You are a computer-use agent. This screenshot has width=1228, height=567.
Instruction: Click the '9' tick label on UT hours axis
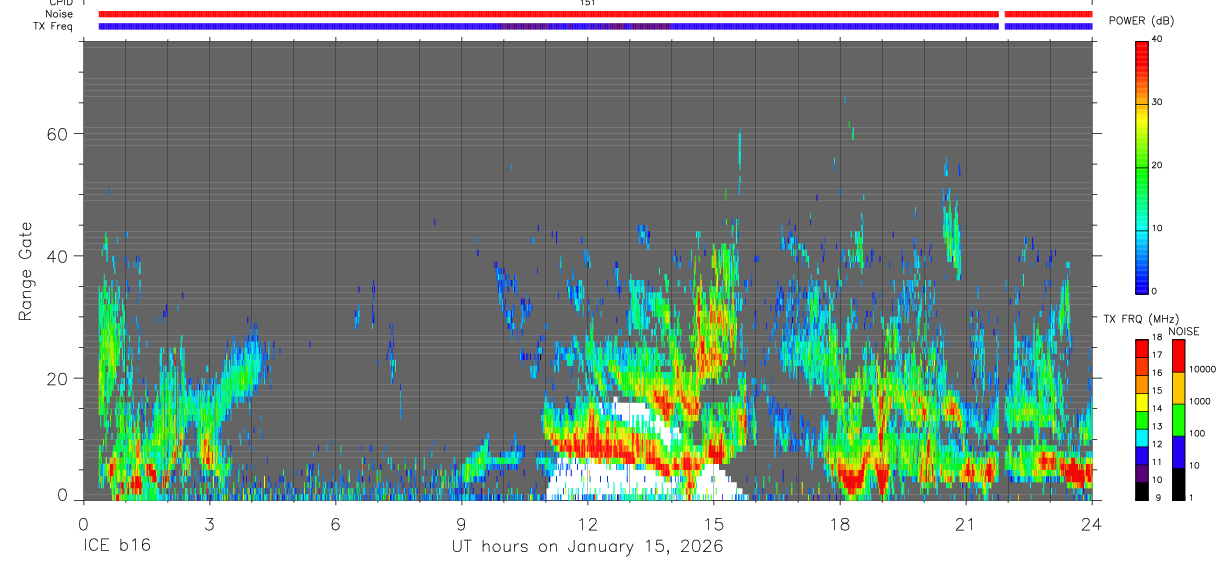(461, 523)
